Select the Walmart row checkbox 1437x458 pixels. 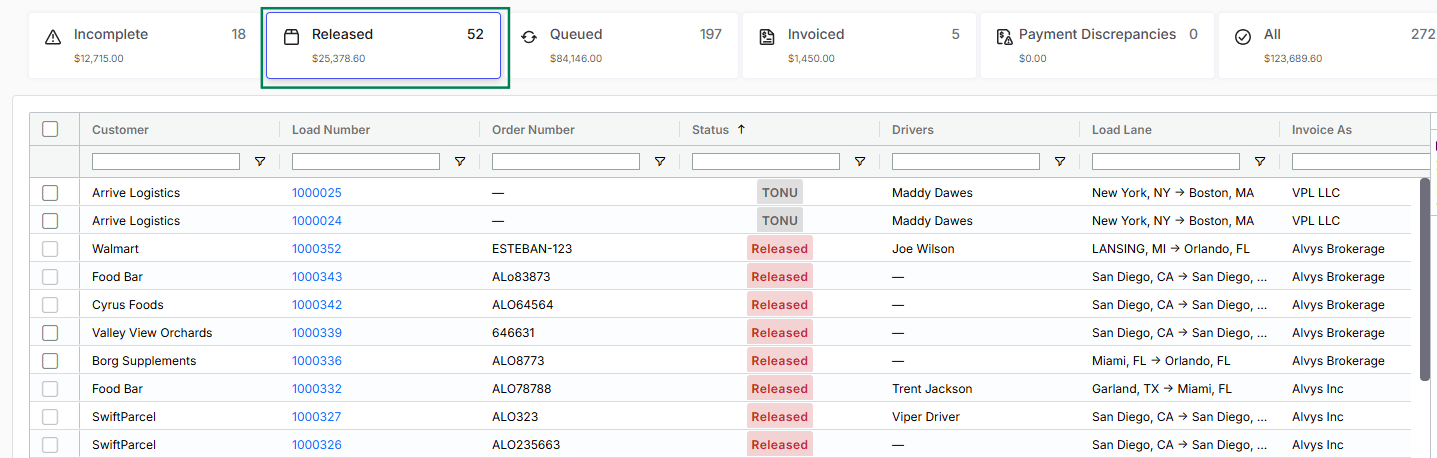(x=50, y=249)
